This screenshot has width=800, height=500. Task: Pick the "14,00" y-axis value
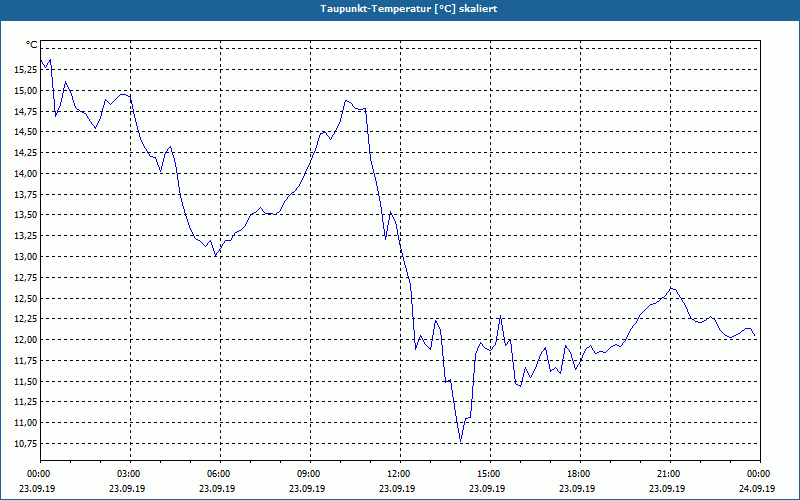click(26, 174)
